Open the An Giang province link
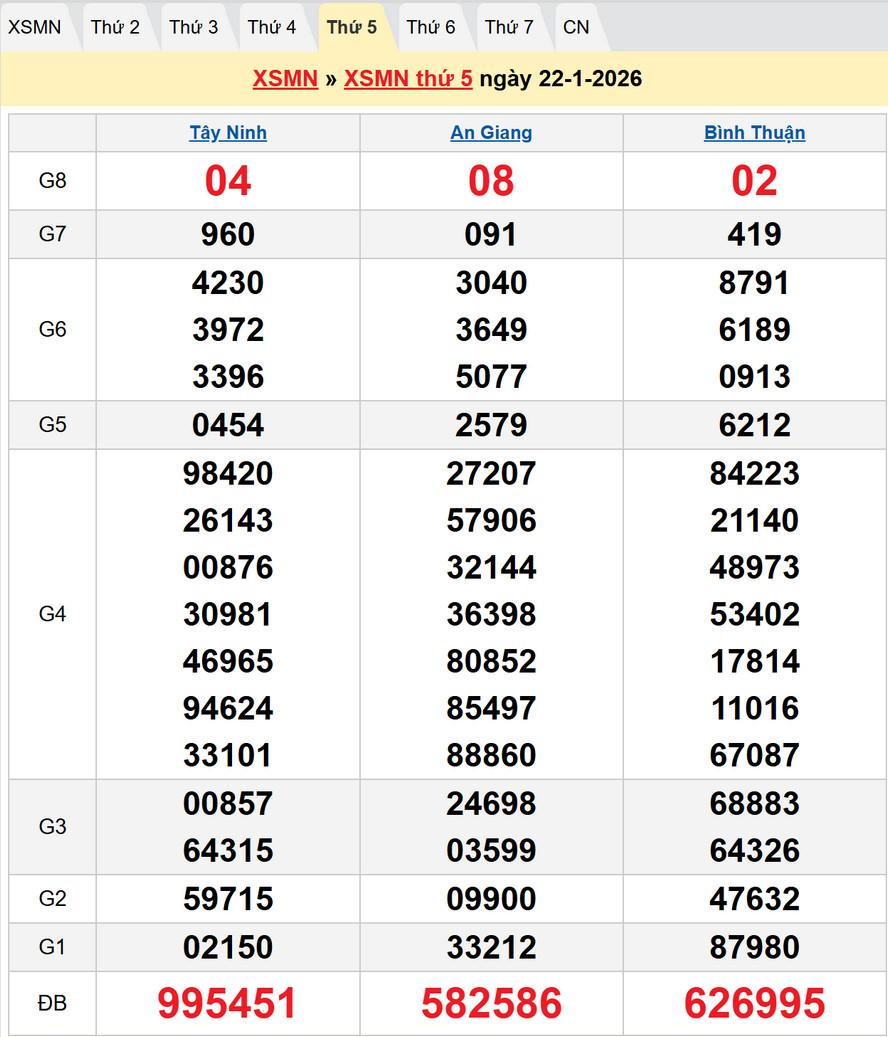Image resolution: width=888 pixels, height=1037 pixels. 491,133
